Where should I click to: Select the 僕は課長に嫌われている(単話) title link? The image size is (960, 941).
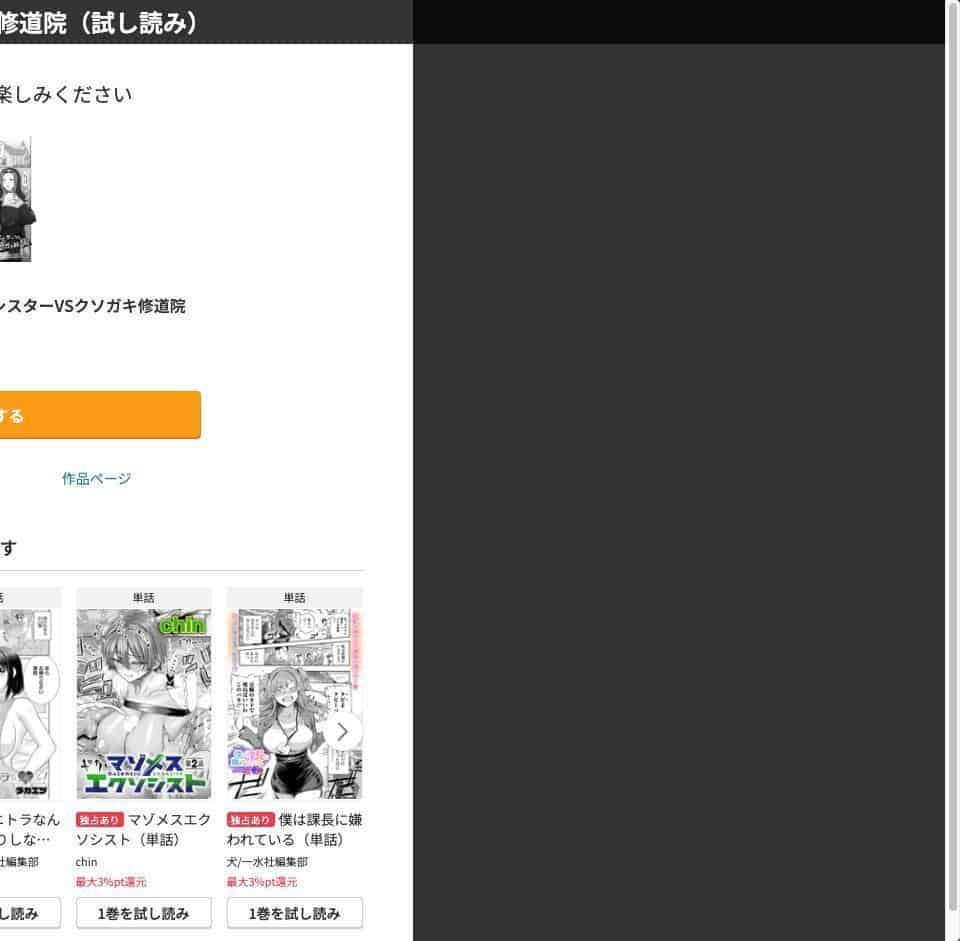pos(294,830)
